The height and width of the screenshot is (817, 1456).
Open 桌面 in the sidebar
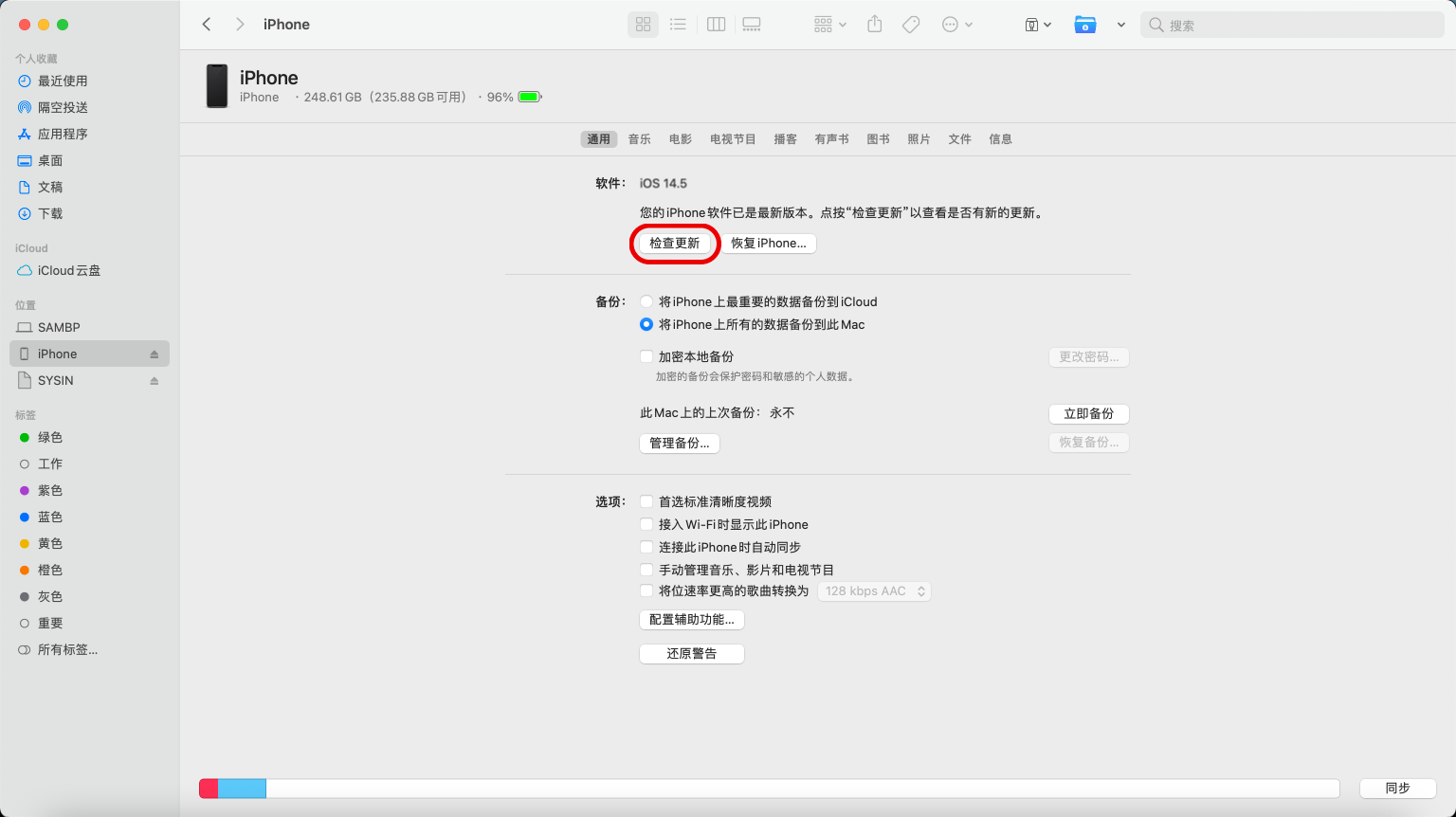pos(89,160)
